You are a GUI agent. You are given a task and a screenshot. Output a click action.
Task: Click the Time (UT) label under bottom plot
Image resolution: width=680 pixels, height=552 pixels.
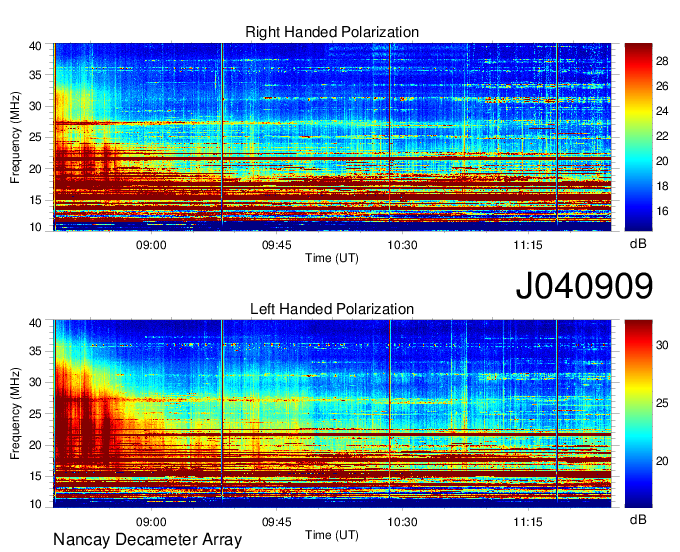pos(332,535)
